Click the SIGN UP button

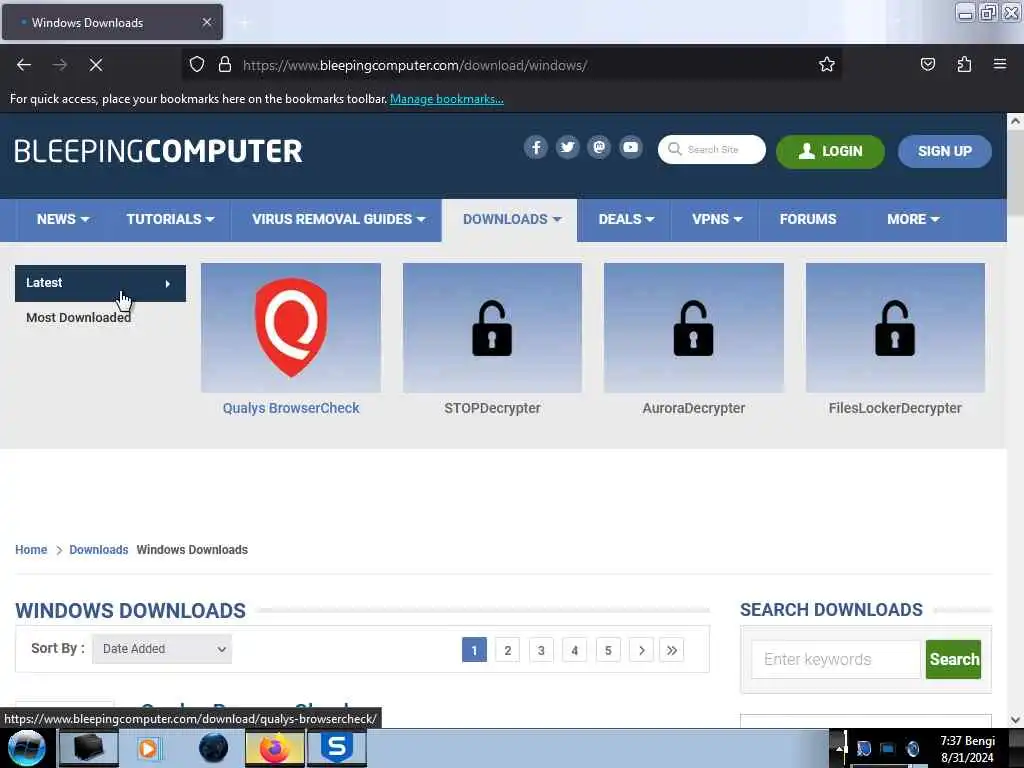click(x=944, y=151)
